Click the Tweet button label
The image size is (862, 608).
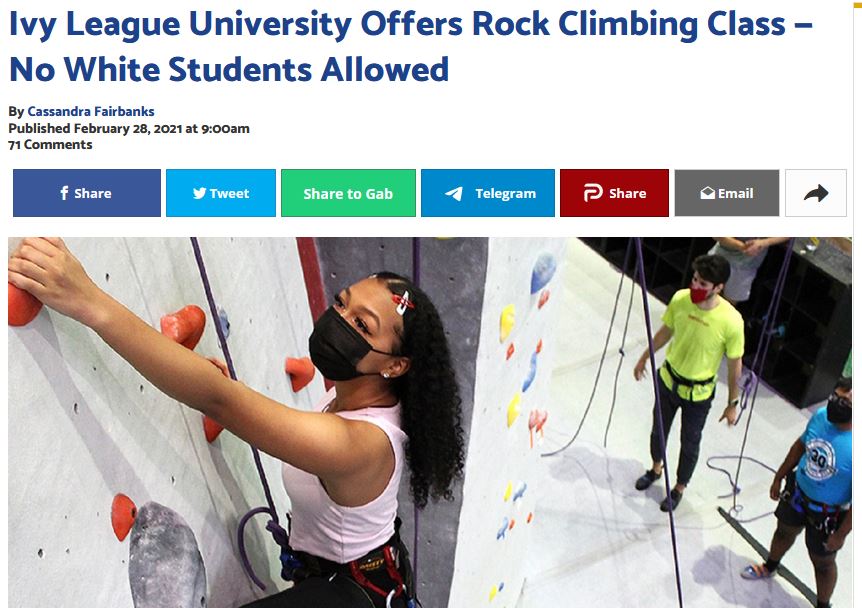click(229, 194)
